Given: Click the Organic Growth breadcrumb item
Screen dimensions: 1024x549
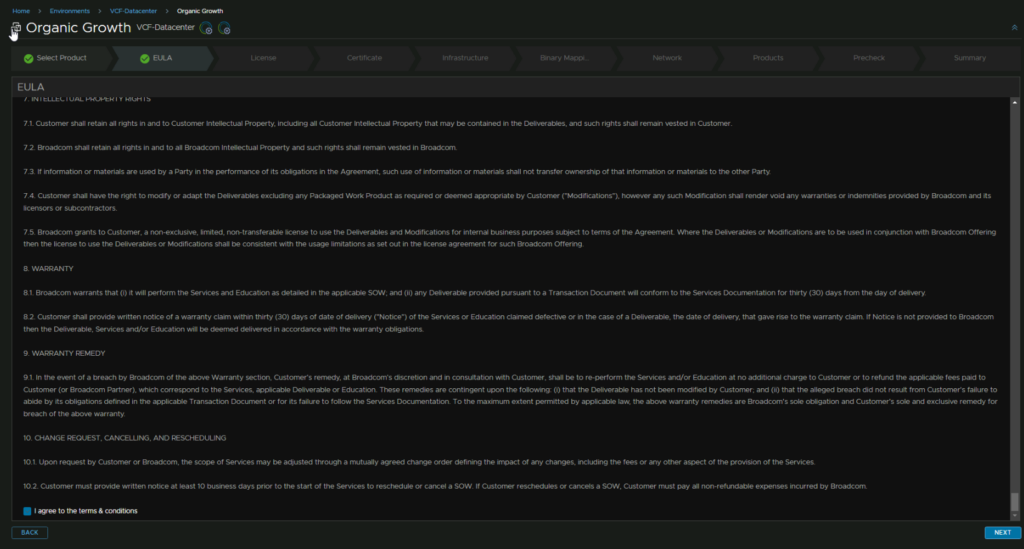Looking at the screenshot, I should coord(200,11).
